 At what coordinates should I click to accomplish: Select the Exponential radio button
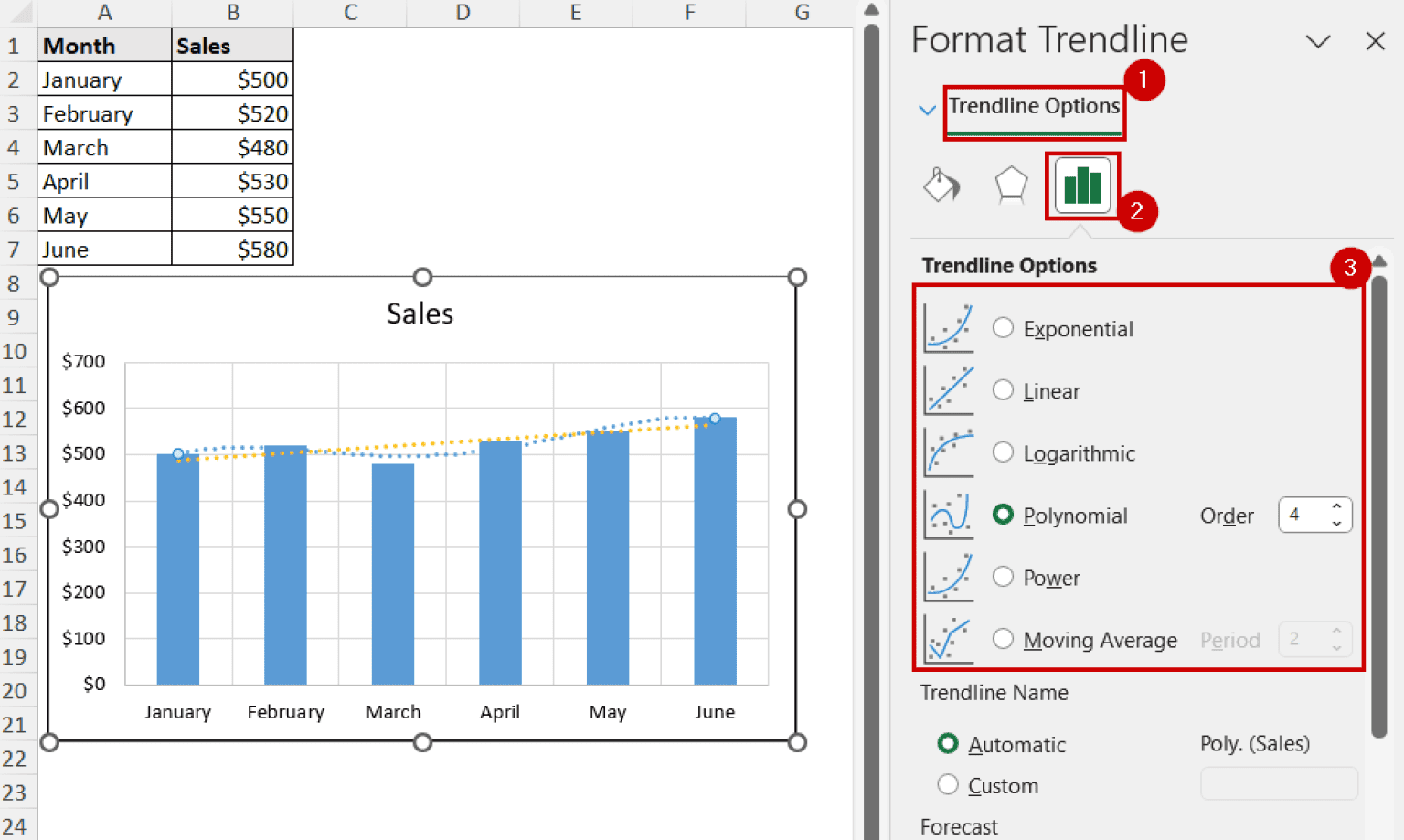[1003, 328]
